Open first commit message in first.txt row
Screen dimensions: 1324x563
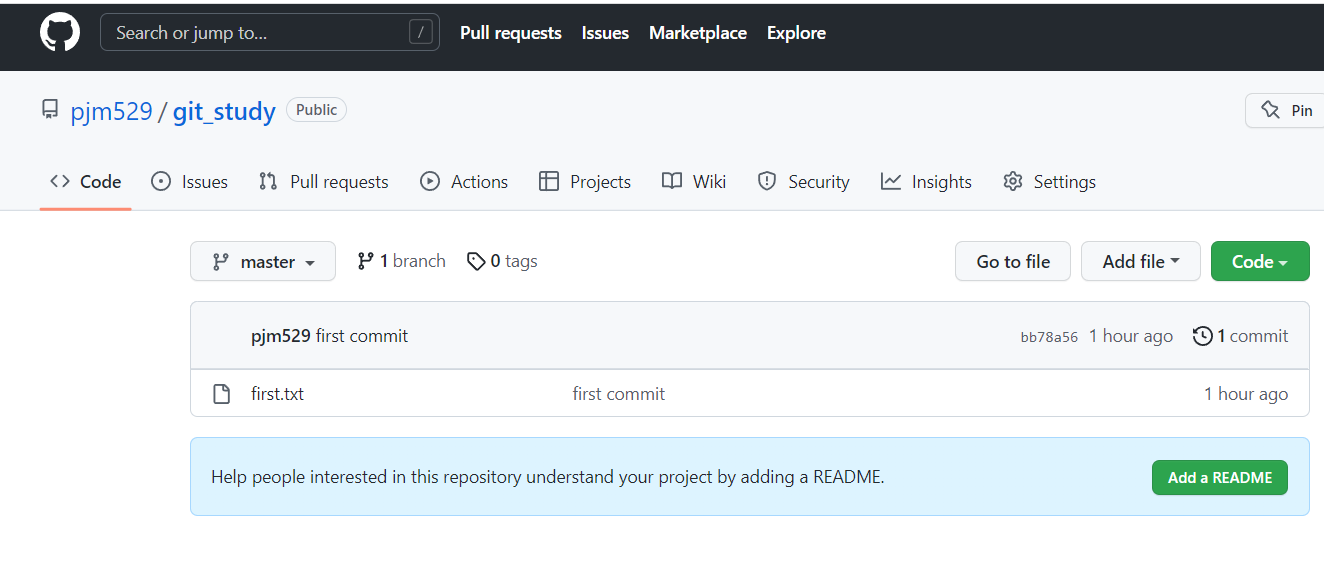point(619,394)
